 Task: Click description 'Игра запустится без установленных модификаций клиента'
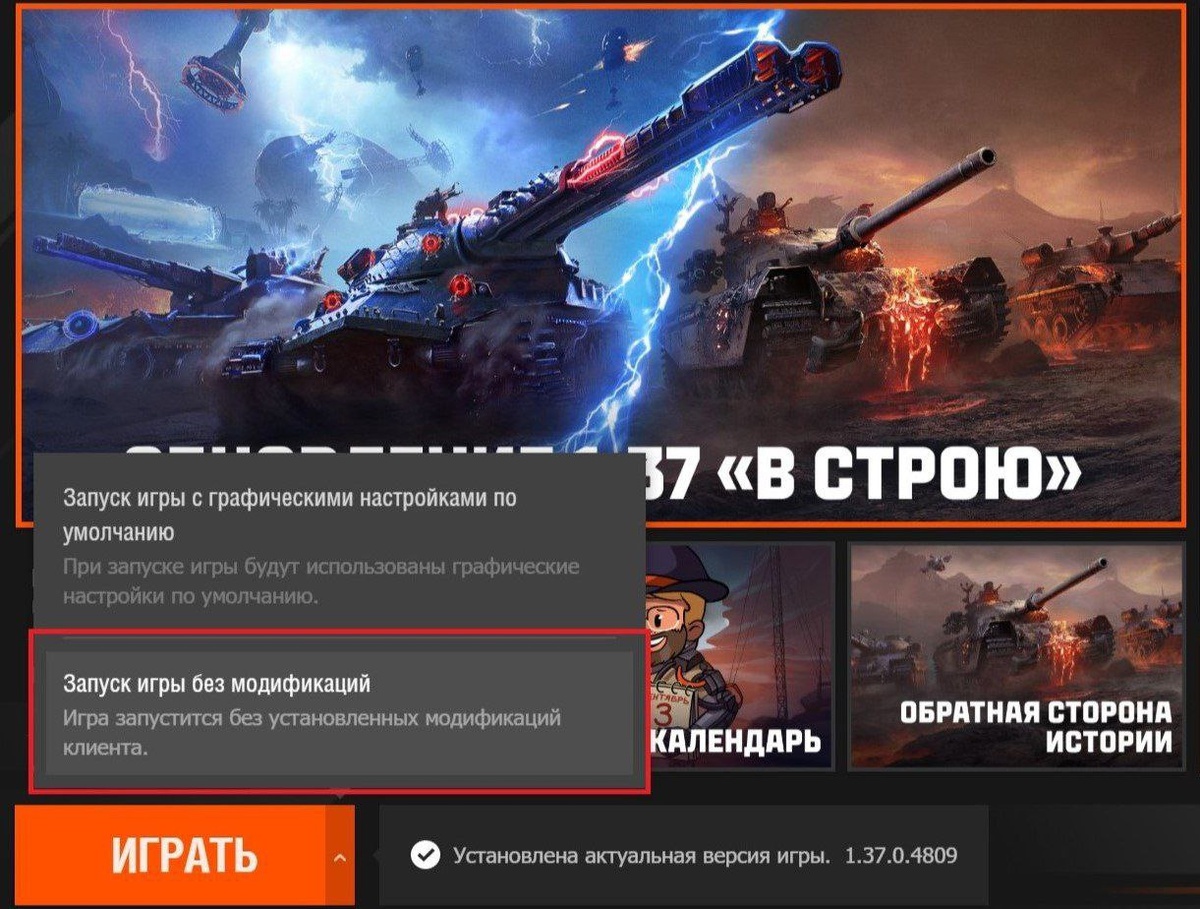[x=312, y=732]
